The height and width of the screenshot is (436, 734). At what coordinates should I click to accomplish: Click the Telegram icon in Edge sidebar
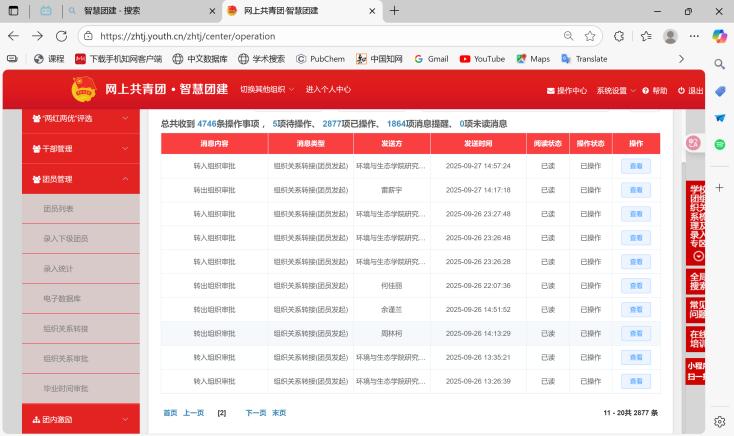click(x=719, y=117)
